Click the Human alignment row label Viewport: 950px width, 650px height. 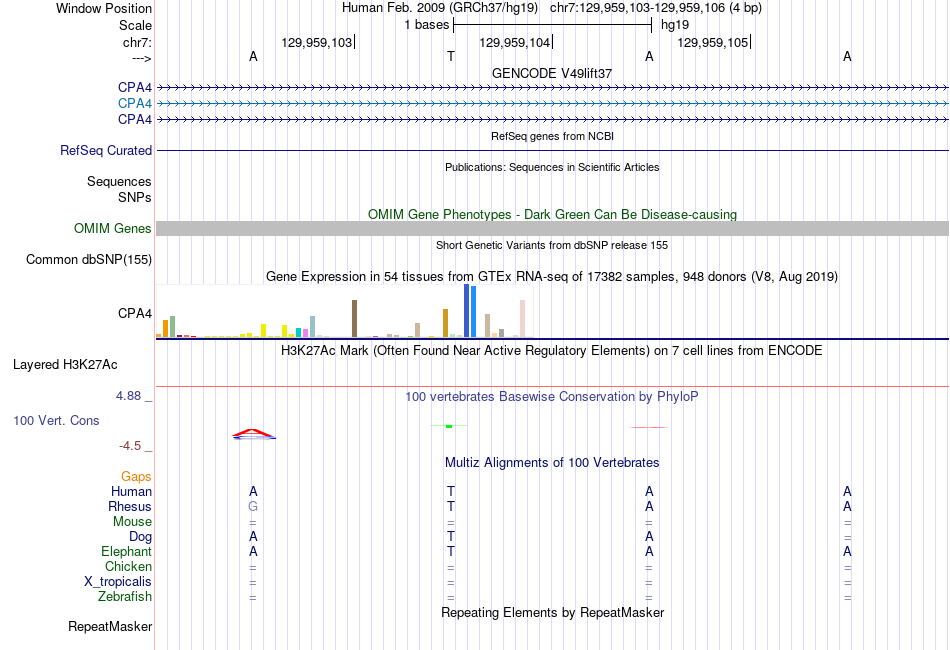(x=131, y=491)
